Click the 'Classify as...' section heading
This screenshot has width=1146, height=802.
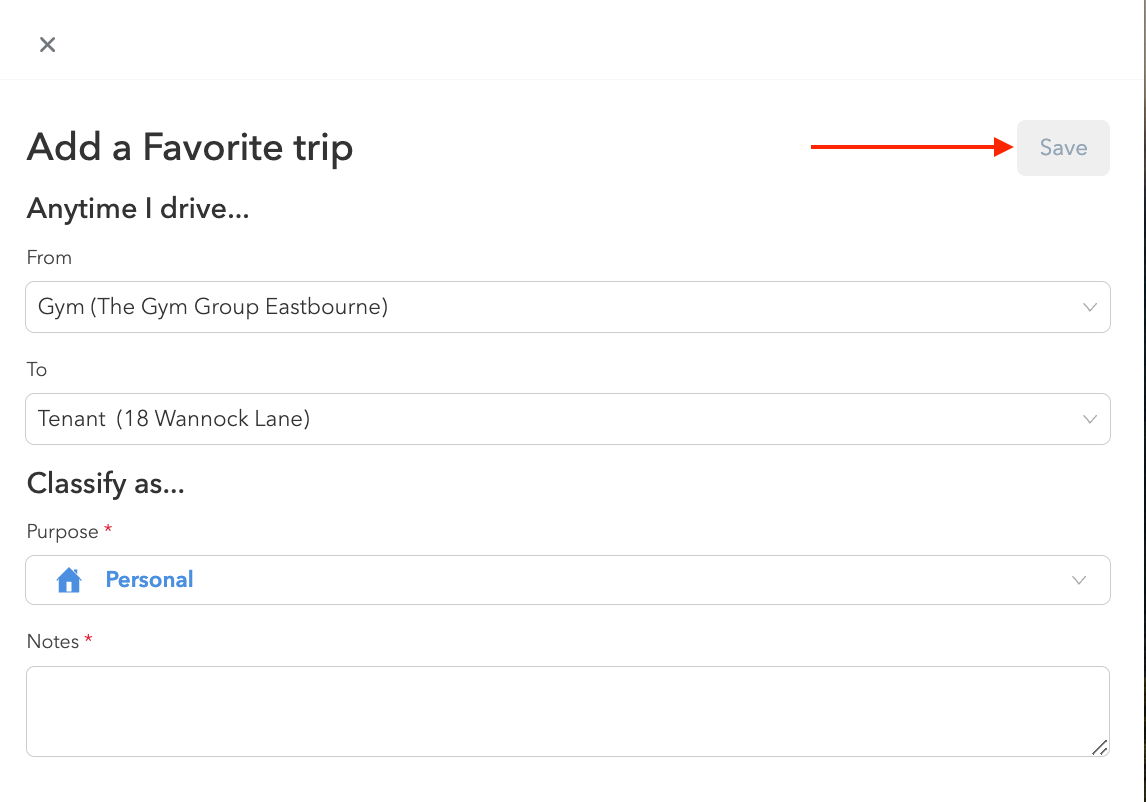click(105, 484)
